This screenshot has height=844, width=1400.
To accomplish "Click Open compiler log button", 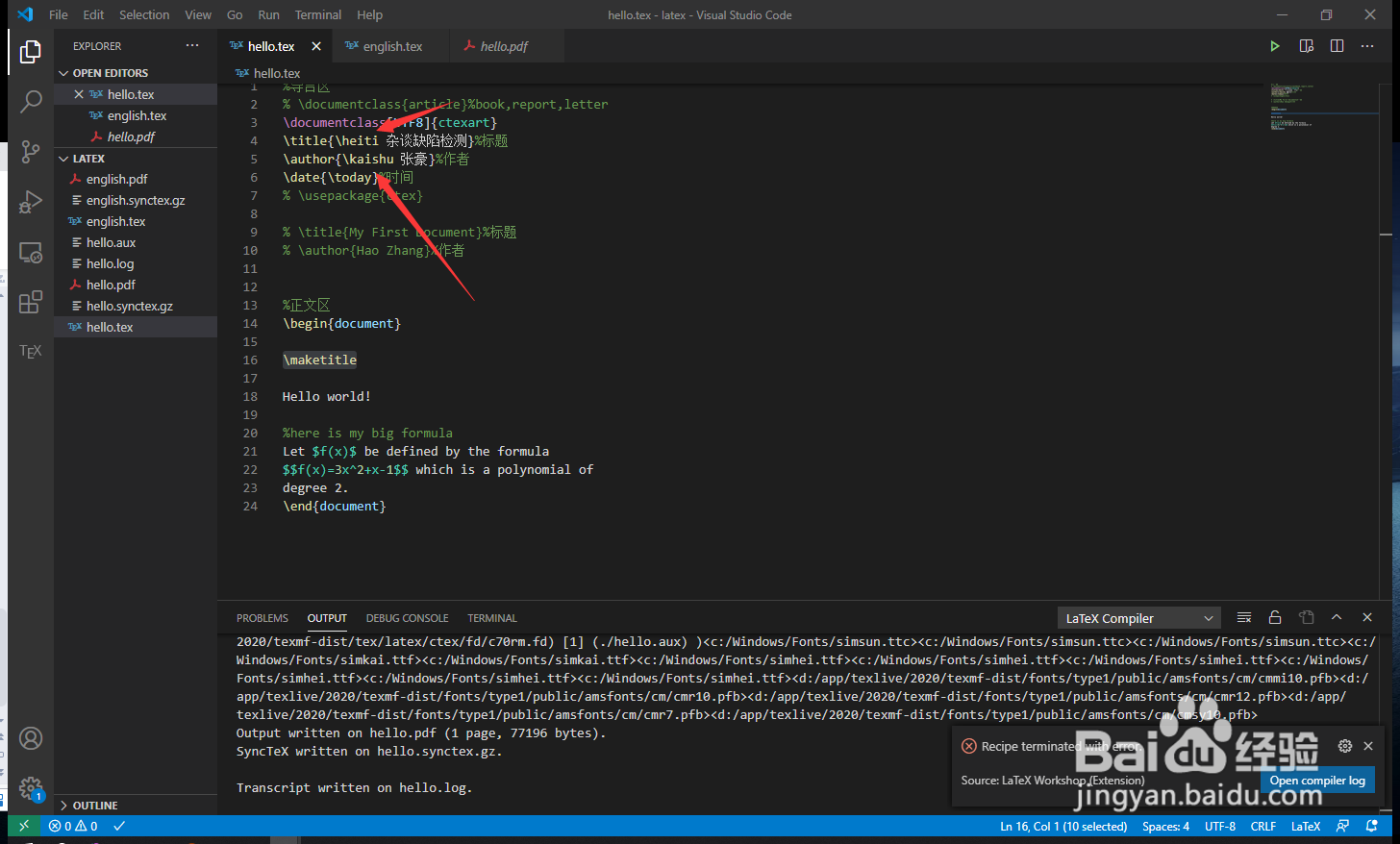I will [x=1317, y=781].
